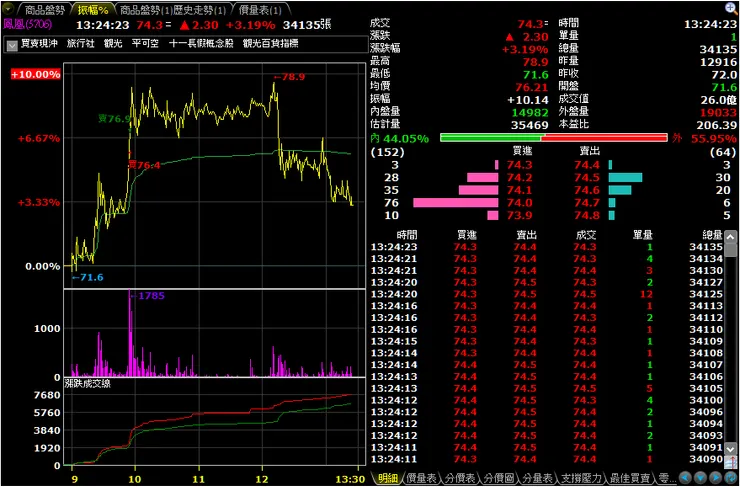Select the 振幅% tab
The height and width of the screenshot is (487, 740).
[92, 10]
